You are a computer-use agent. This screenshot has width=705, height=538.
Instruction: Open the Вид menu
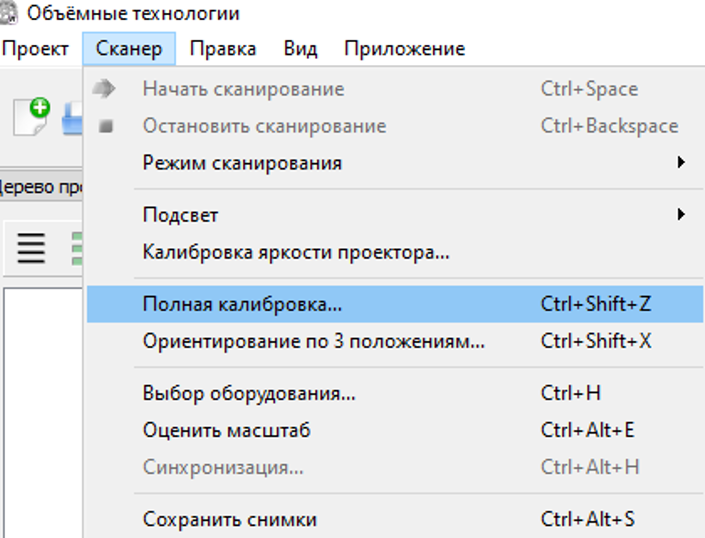(300, 49)
